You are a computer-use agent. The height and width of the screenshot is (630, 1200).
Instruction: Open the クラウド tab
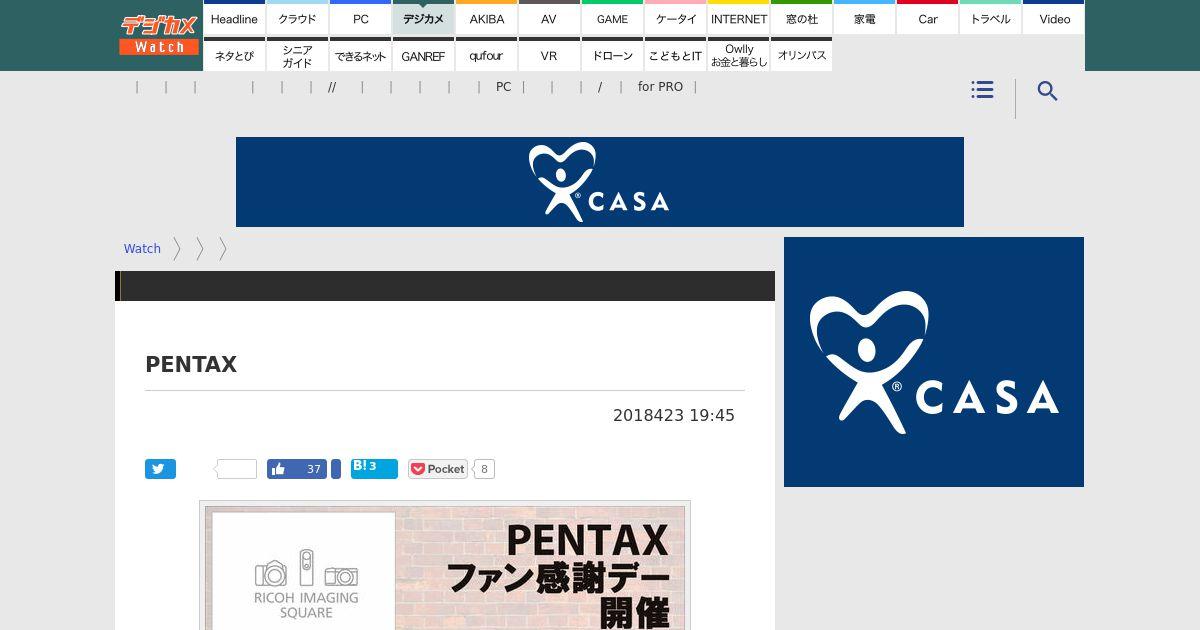[x=297, y=19]
